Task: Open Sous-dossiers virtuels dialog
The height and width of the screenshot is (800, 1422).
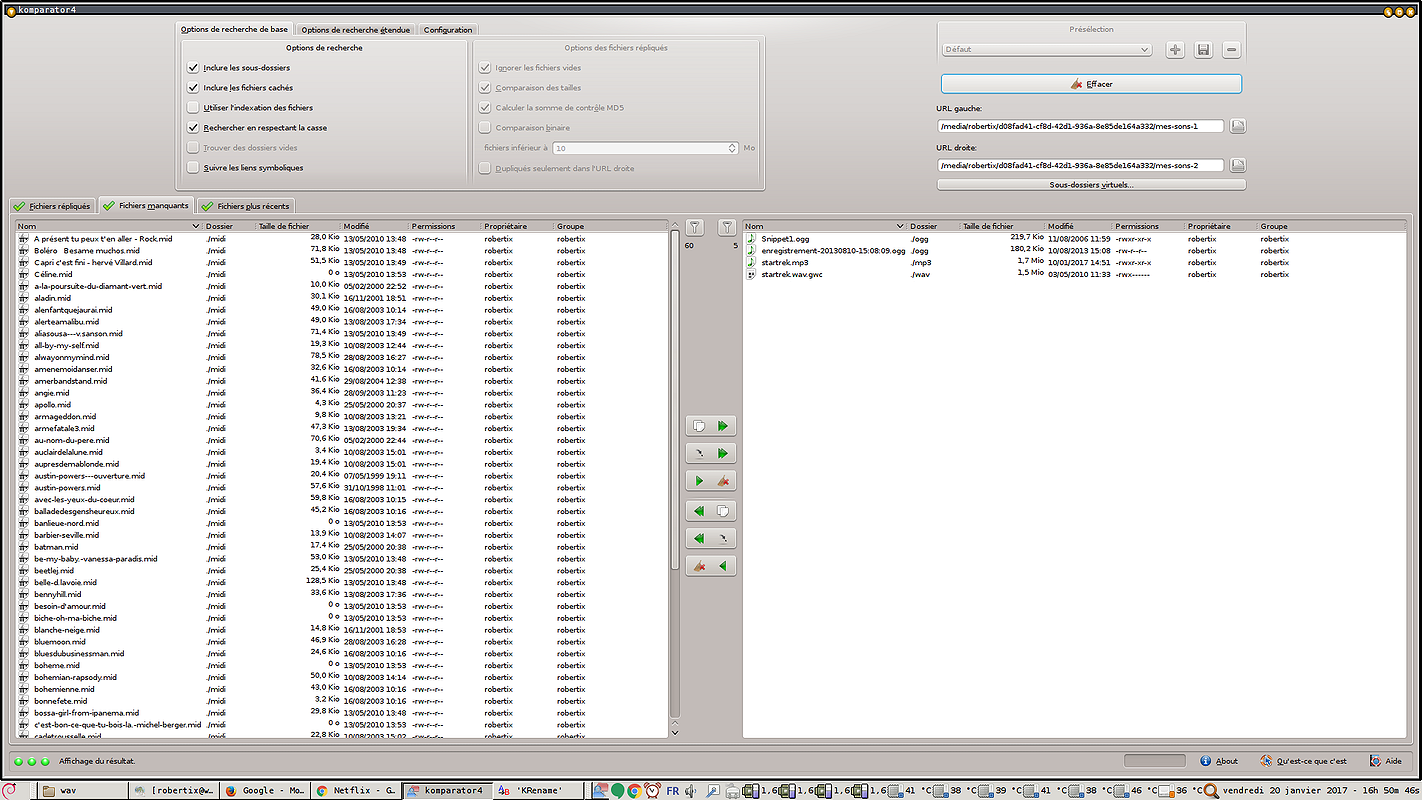Action: click(1091, 185)
